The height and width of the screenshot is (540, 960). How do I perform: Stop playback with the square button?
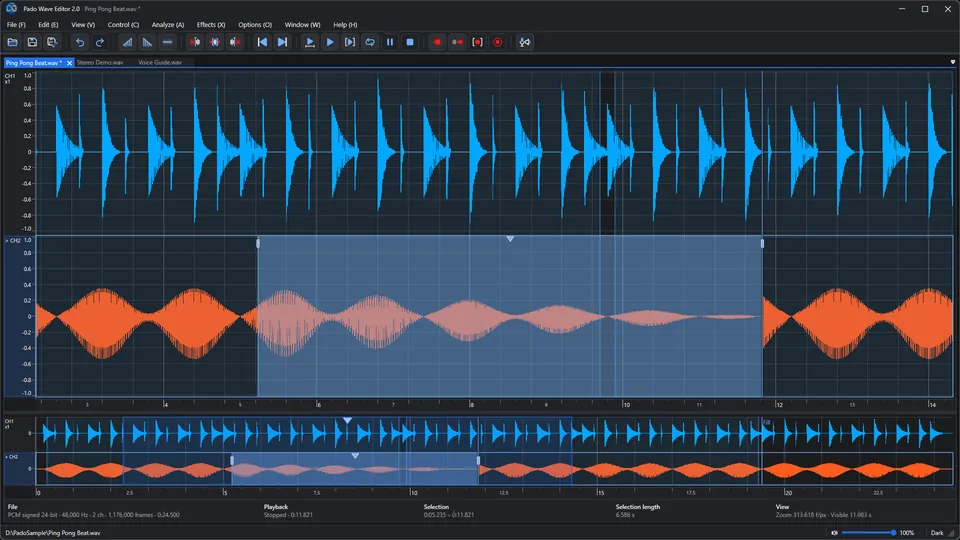coord(410,42)
